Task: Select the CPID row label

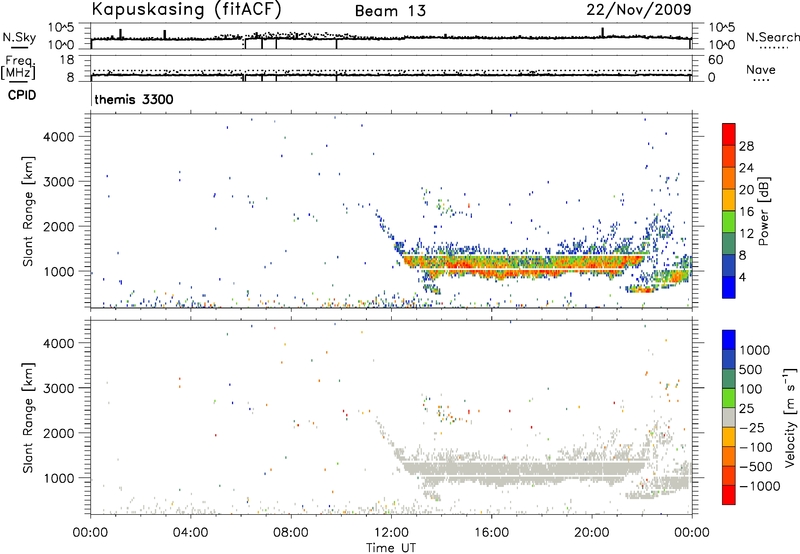Action: (x=22, y=95)
